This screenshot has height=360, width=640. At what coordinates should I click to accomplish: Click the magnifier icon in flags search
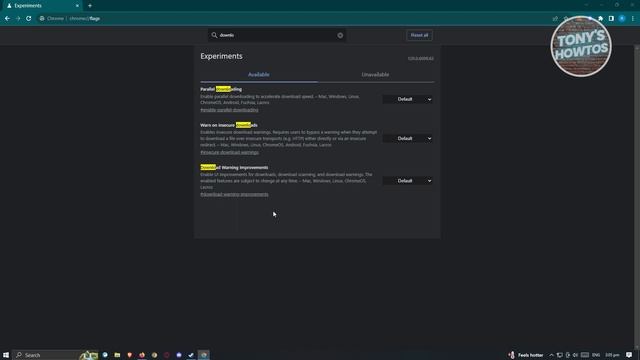click(214, 35)
